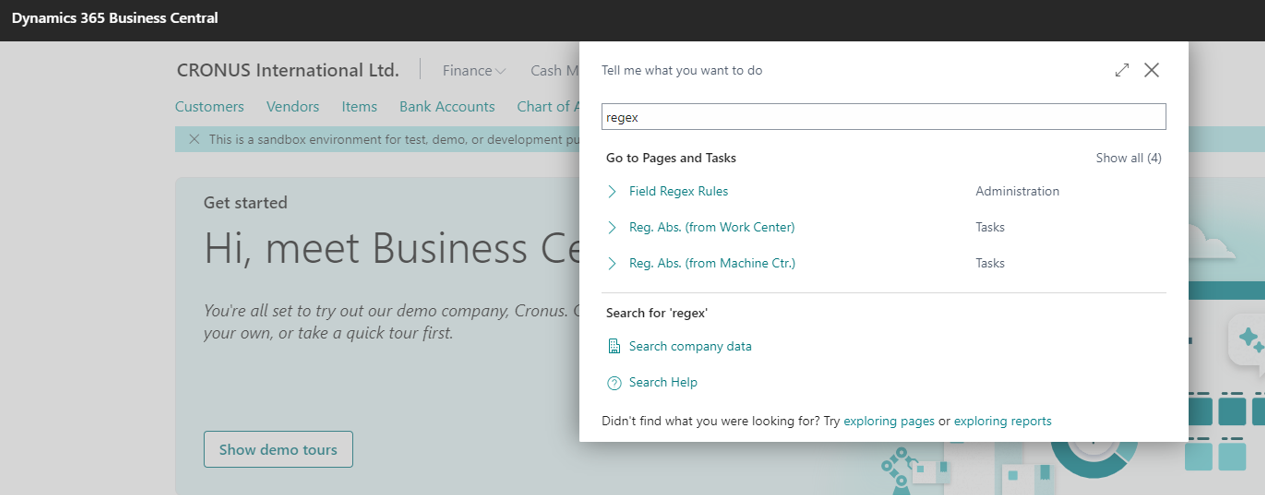Open Reg. Abs. (from Machine Ctr.) task
Image resolution: width=1265 pixels, height=495 pixels.
pyautogui.click(x=711, y=263)
